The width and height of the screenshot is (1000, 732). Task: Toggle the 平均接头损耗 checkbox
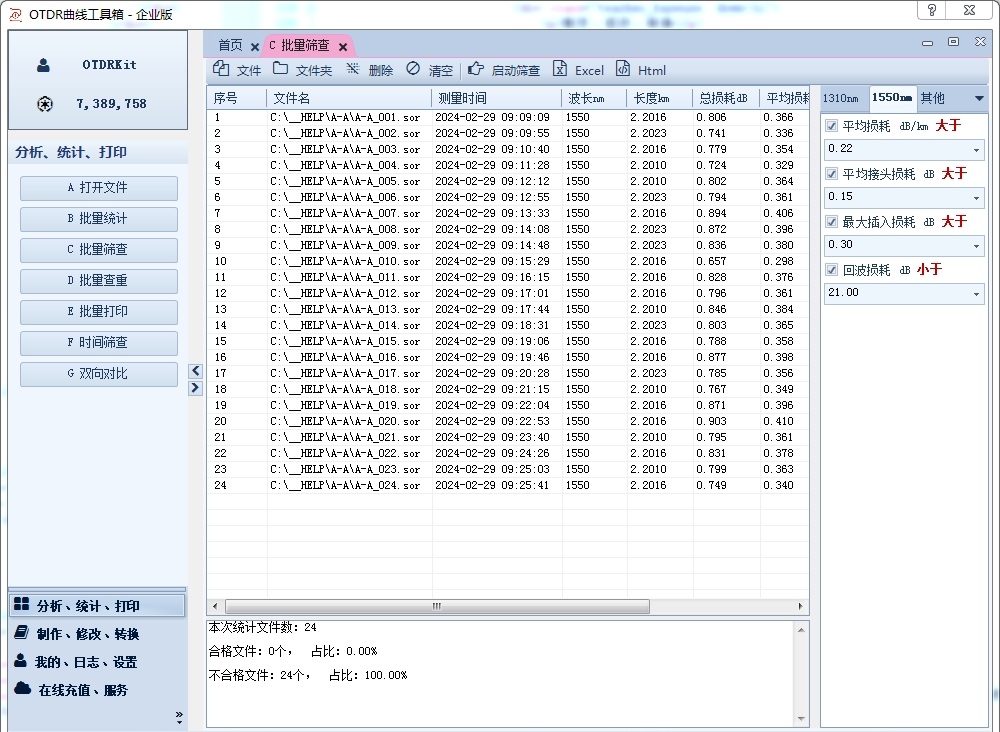click(832, 174)
